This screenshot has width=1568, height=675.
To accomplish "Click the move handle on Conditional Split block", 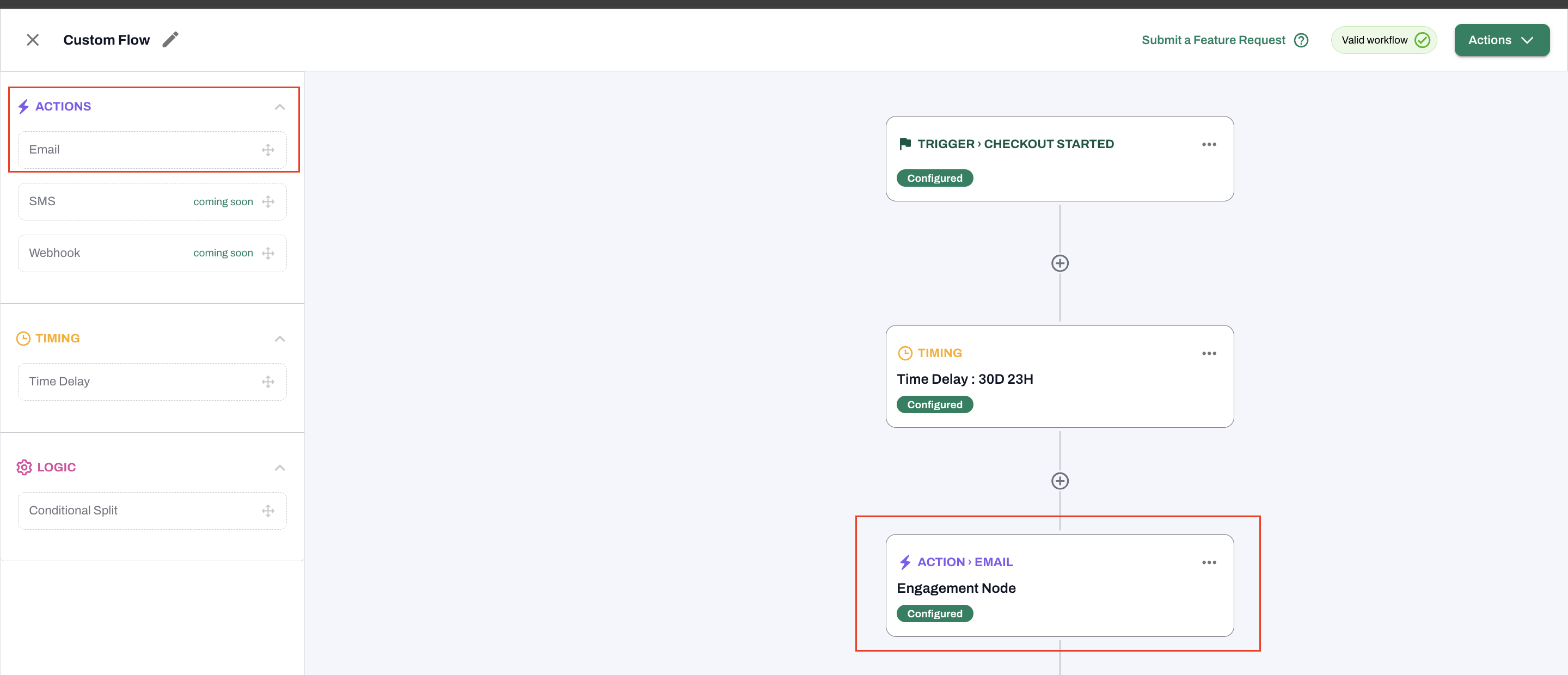I will click(x=268, y=511).
